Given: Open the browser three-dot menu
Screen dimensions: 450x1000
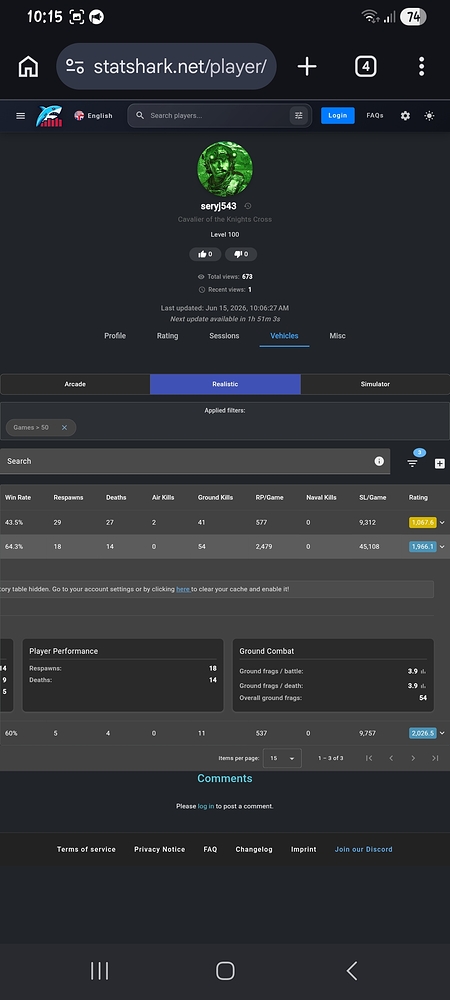Looking at the screenshot, I should (421, 66).
